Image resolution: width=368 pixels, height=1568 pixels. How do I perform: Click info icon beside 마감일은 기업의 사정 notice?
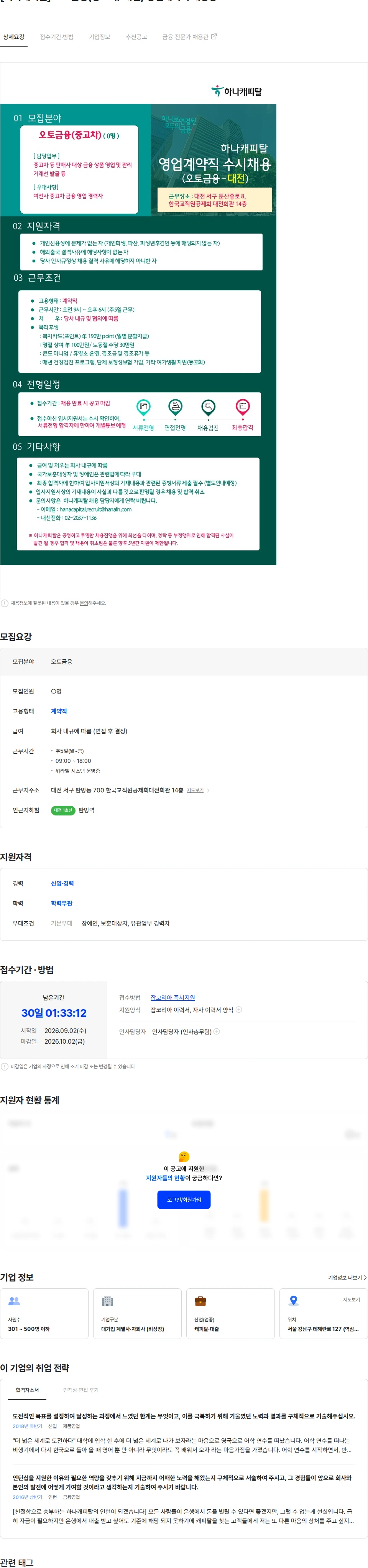pos(5,1066)
